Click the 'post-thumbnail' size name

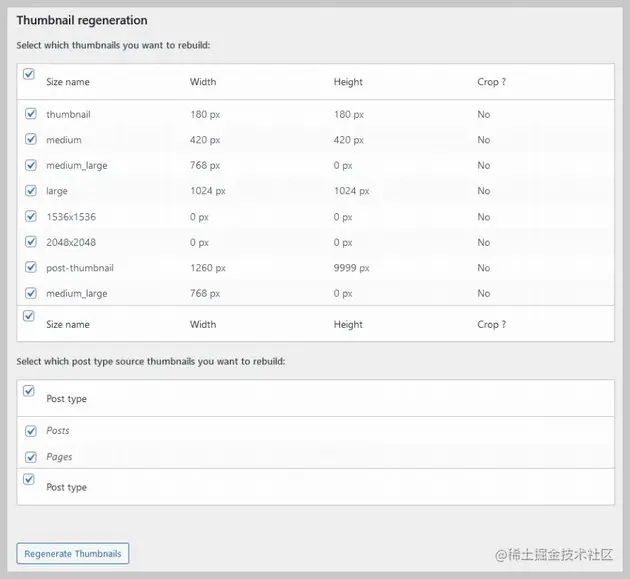(80, 268)
